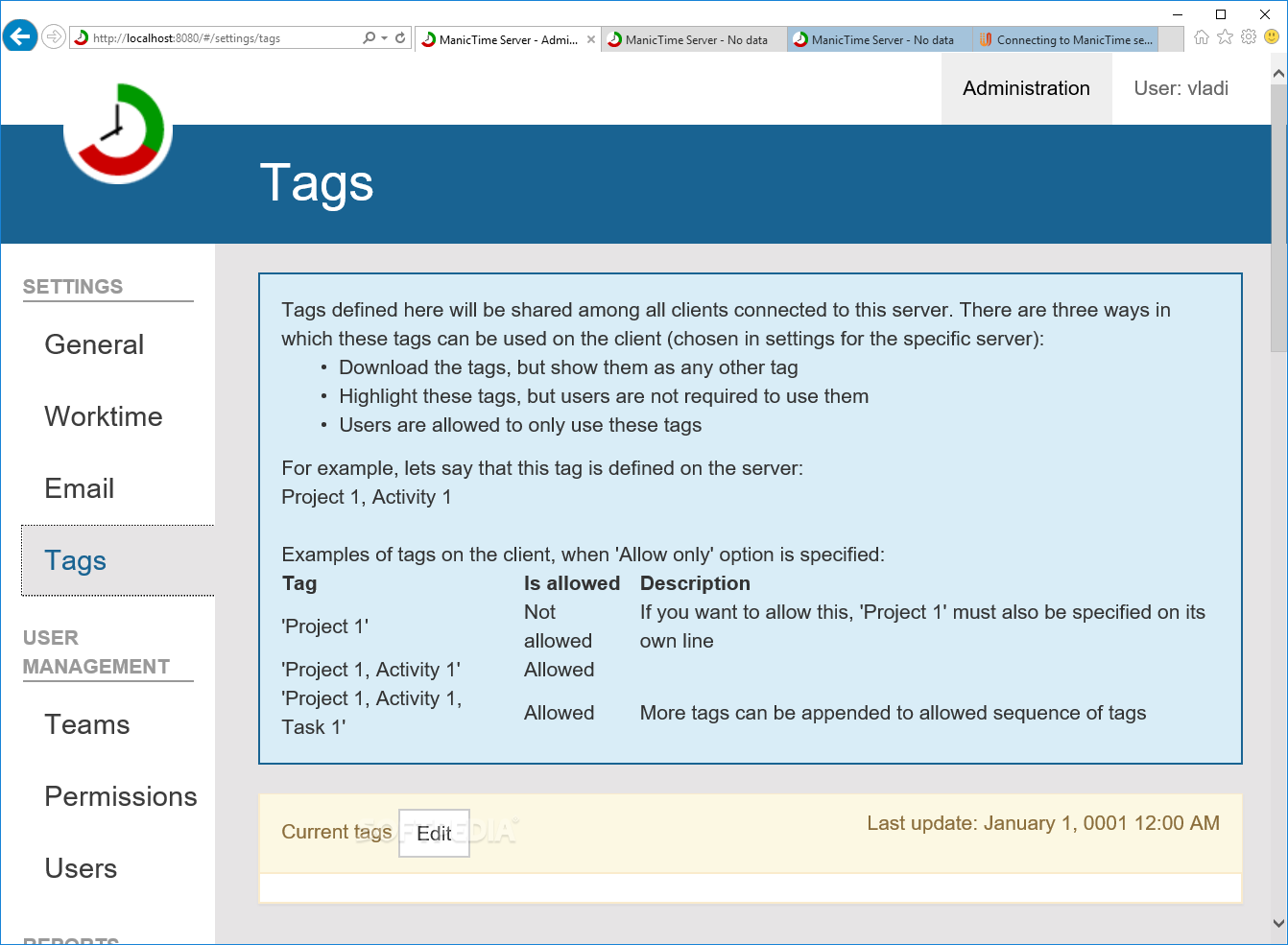Image resolution: width=1288 pixels, height=945 pixels.
Task: Minimize the browser window
Action: tap(1178, 13)
